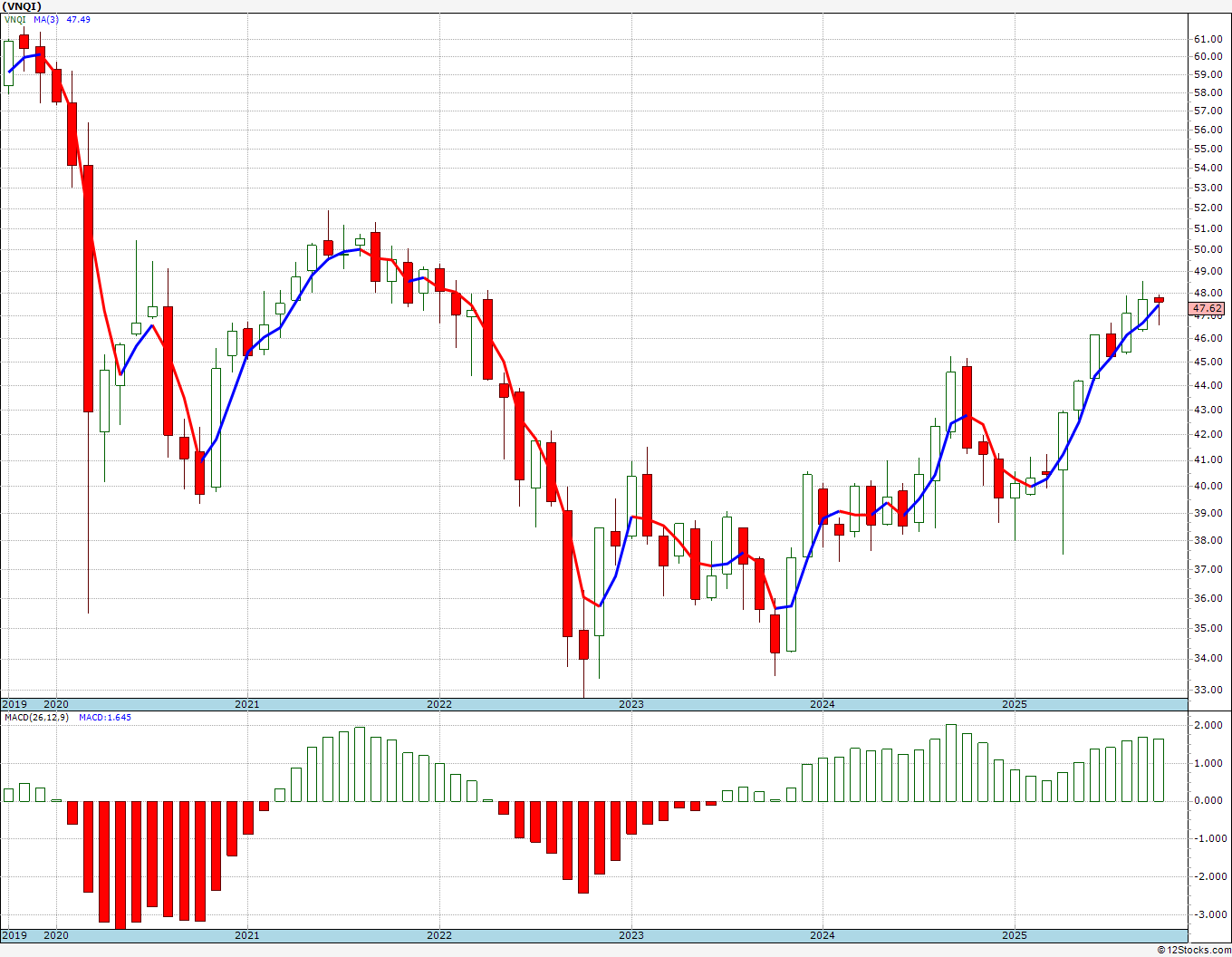This screenshot has width=1232, height=957.
Task: Click the 49.00 price axis label
Action: pyautogui.click(x=1208, y=271)
